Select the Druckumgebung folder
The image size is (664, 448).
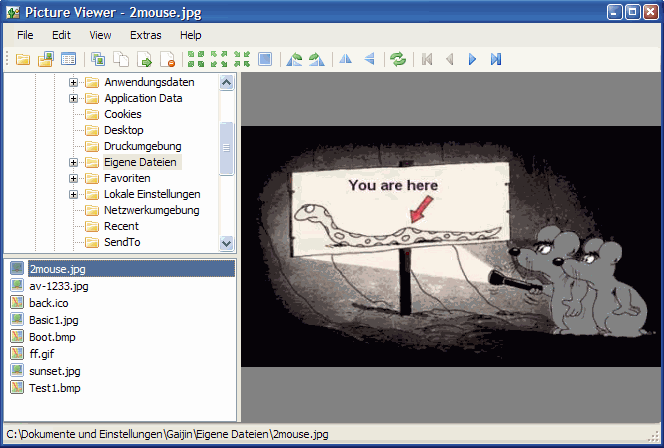(143, 147)
